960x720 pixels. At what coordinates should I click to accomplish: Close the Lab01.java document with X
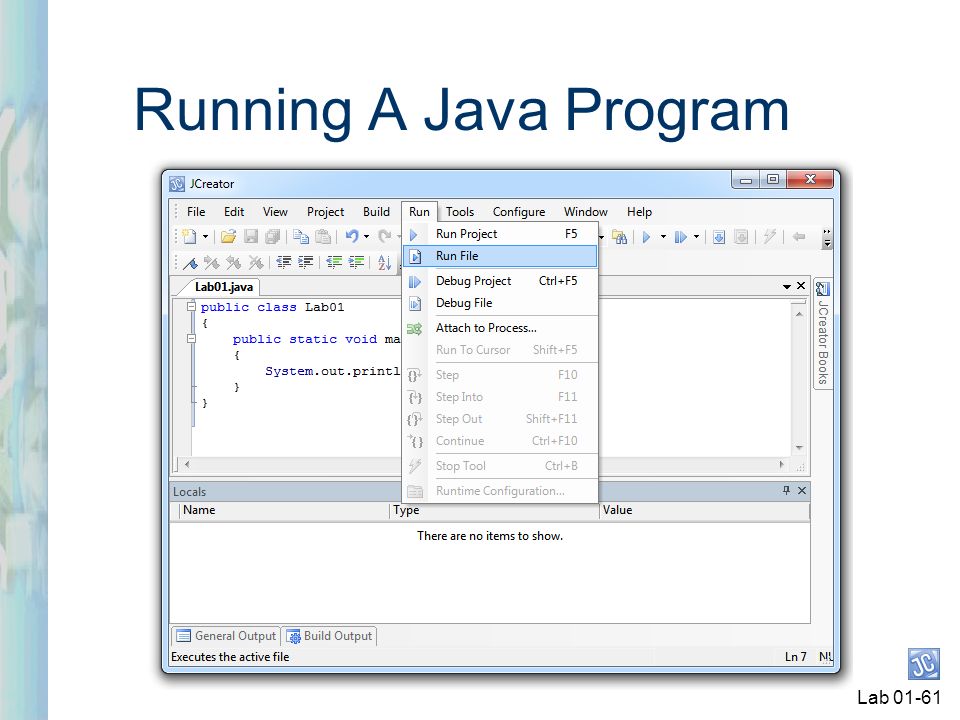point(801,286)
